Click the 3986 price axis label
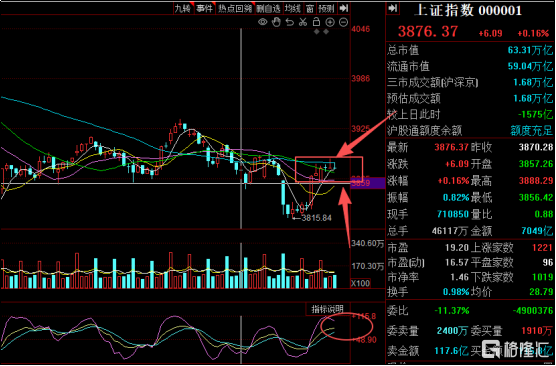This screenshot has height=366, width=556. click(360, 78)
